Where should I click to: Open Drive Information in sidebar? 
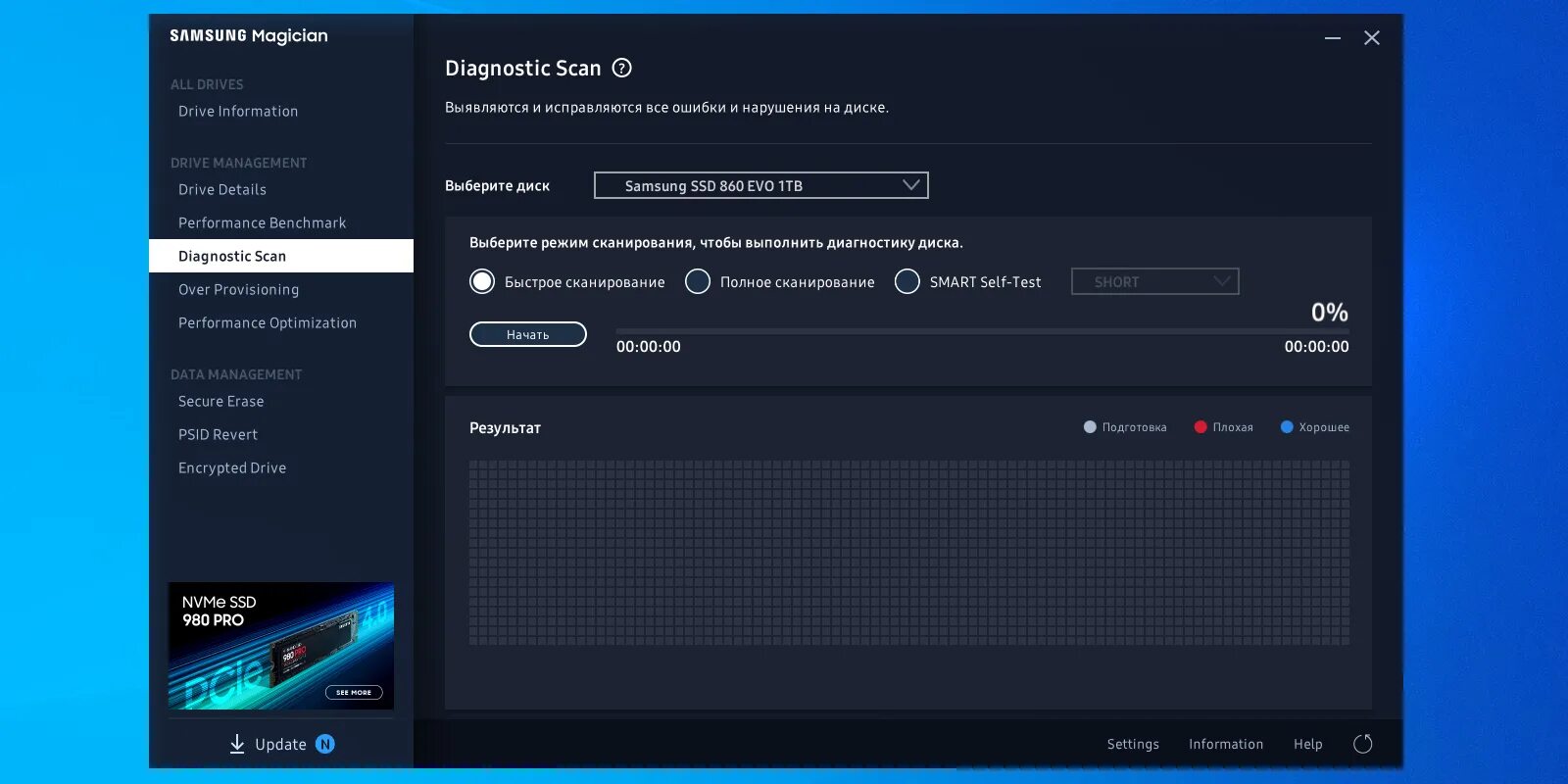point(238,111)
